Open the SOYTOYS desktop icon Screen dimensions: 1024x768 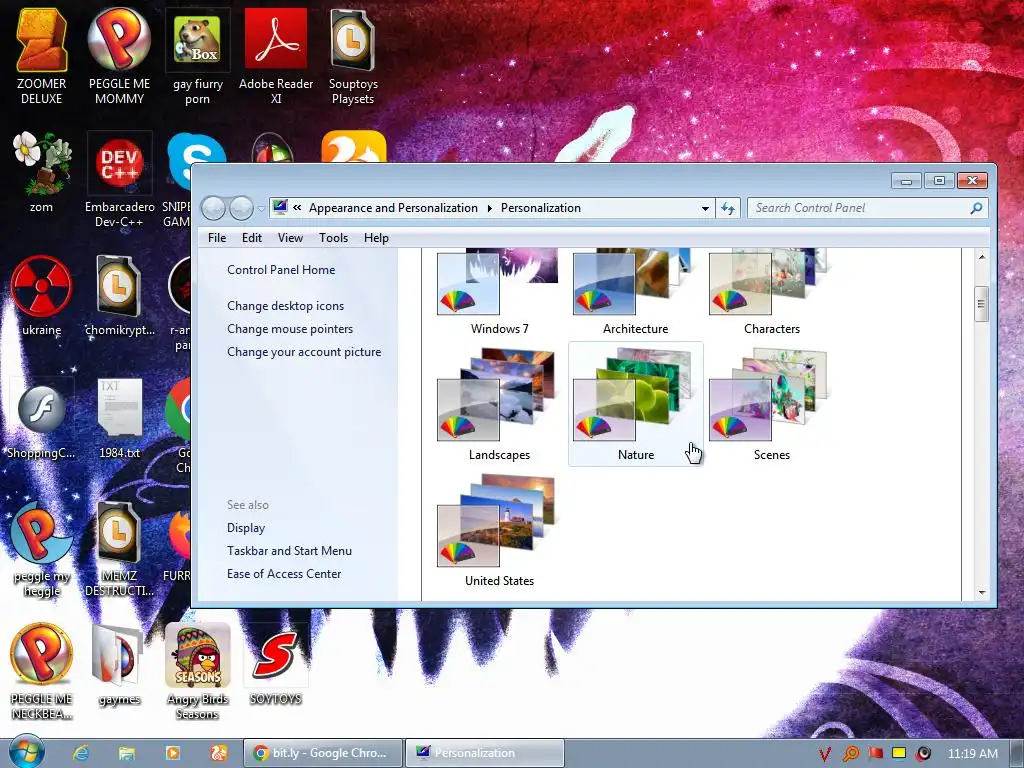point(276,665)
